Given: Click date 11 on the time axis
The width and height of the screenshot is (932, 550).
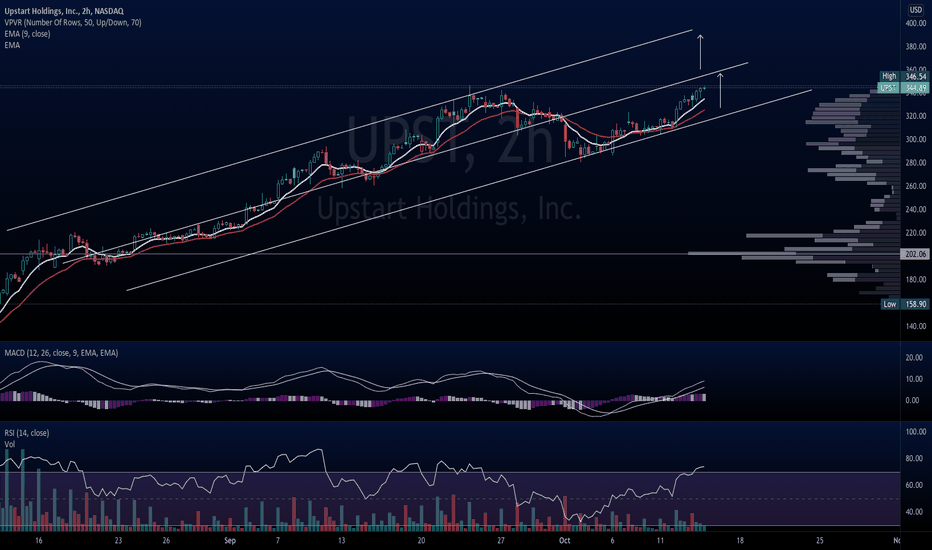Looking at the screenshot, I should pos(660,540).
